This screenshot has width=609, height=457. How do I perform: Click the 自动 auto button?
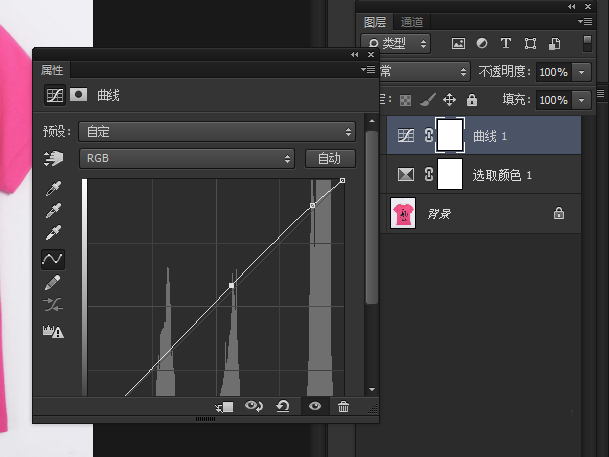329,158
